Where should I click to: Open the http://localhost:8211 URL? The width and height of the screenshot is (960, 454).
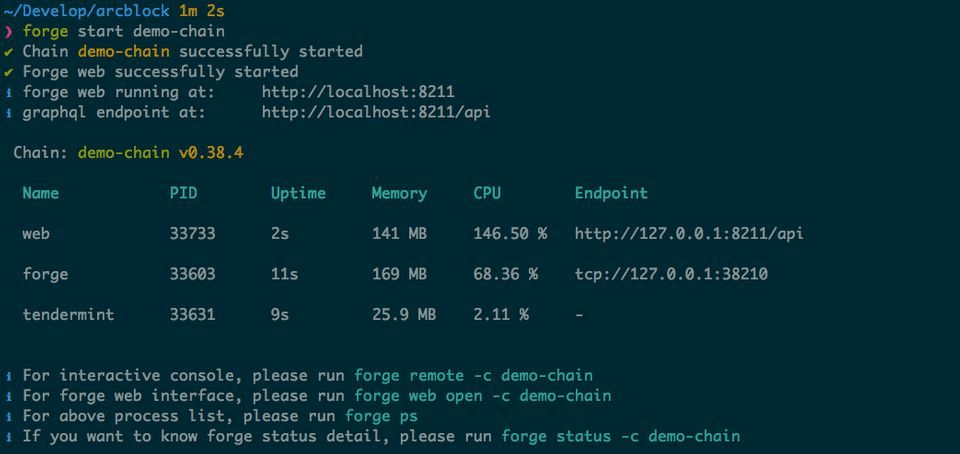pyautogui.click(x=358, y=92)
